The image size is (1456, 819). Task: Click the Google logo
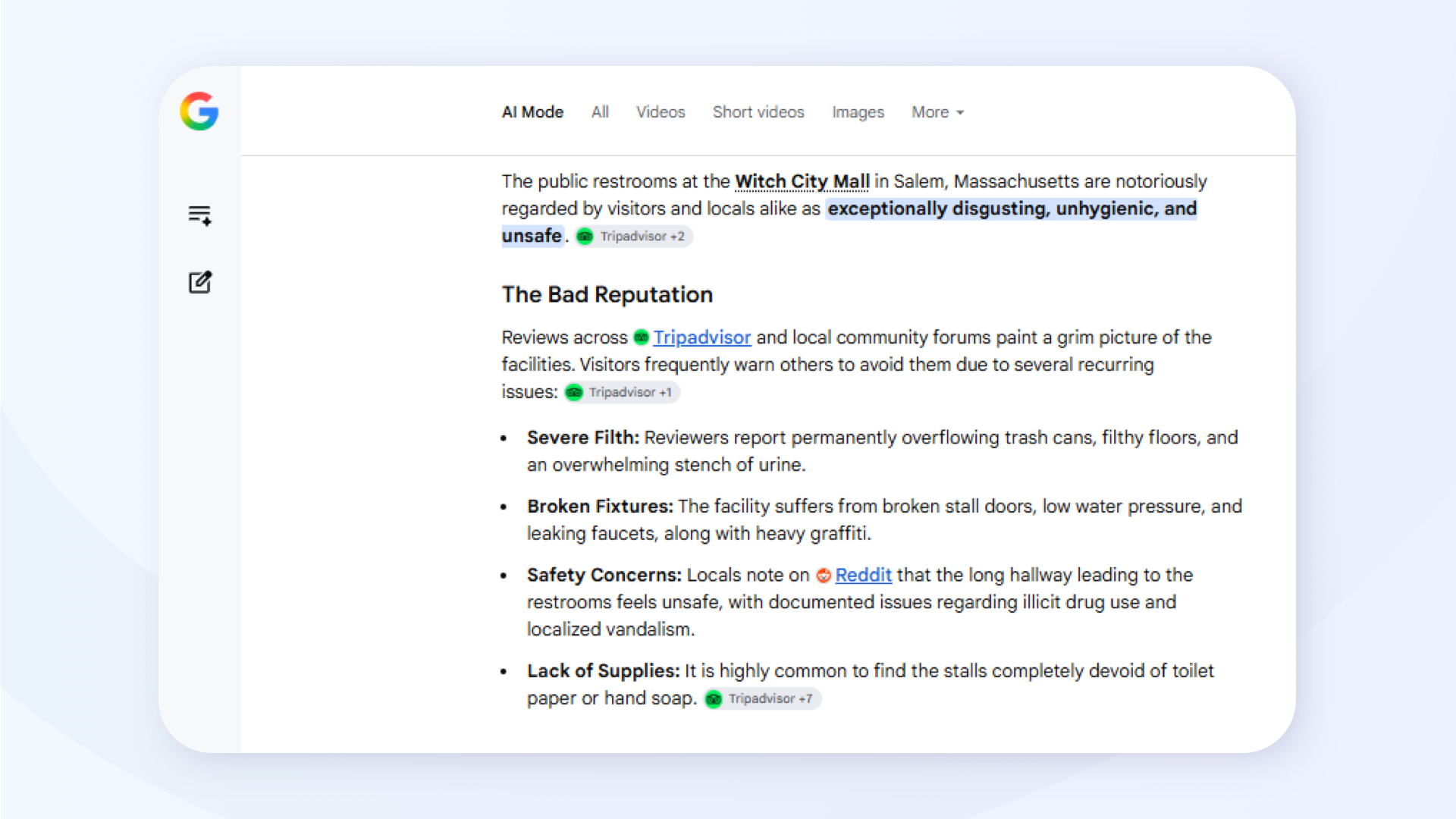(199, 111)
